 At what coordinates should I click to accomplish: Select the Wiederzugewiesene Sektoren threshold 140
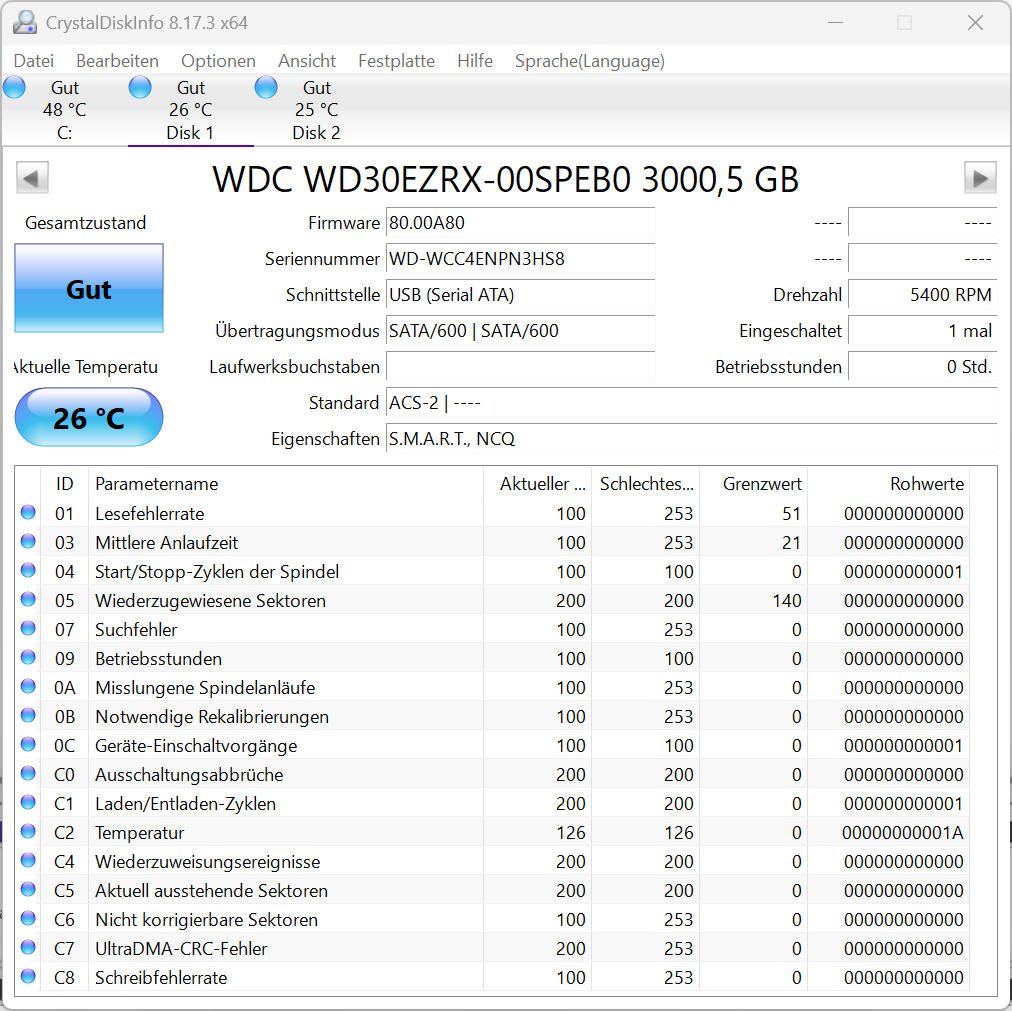pos(787,601)
